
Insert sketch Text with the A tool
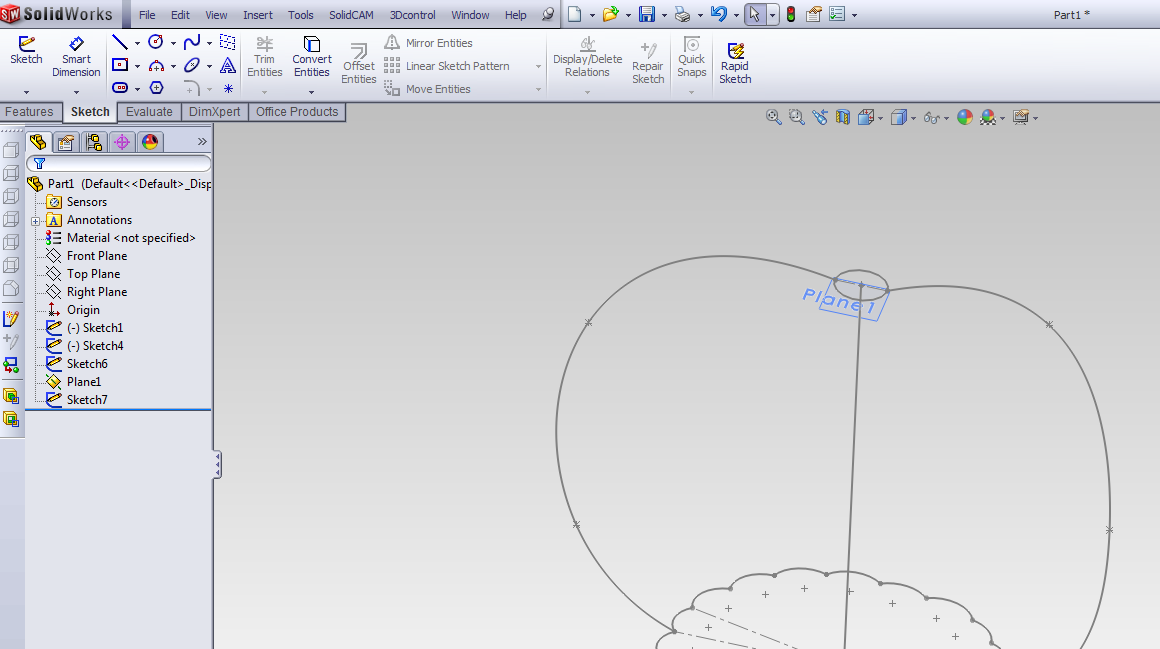tap(228, 65)
